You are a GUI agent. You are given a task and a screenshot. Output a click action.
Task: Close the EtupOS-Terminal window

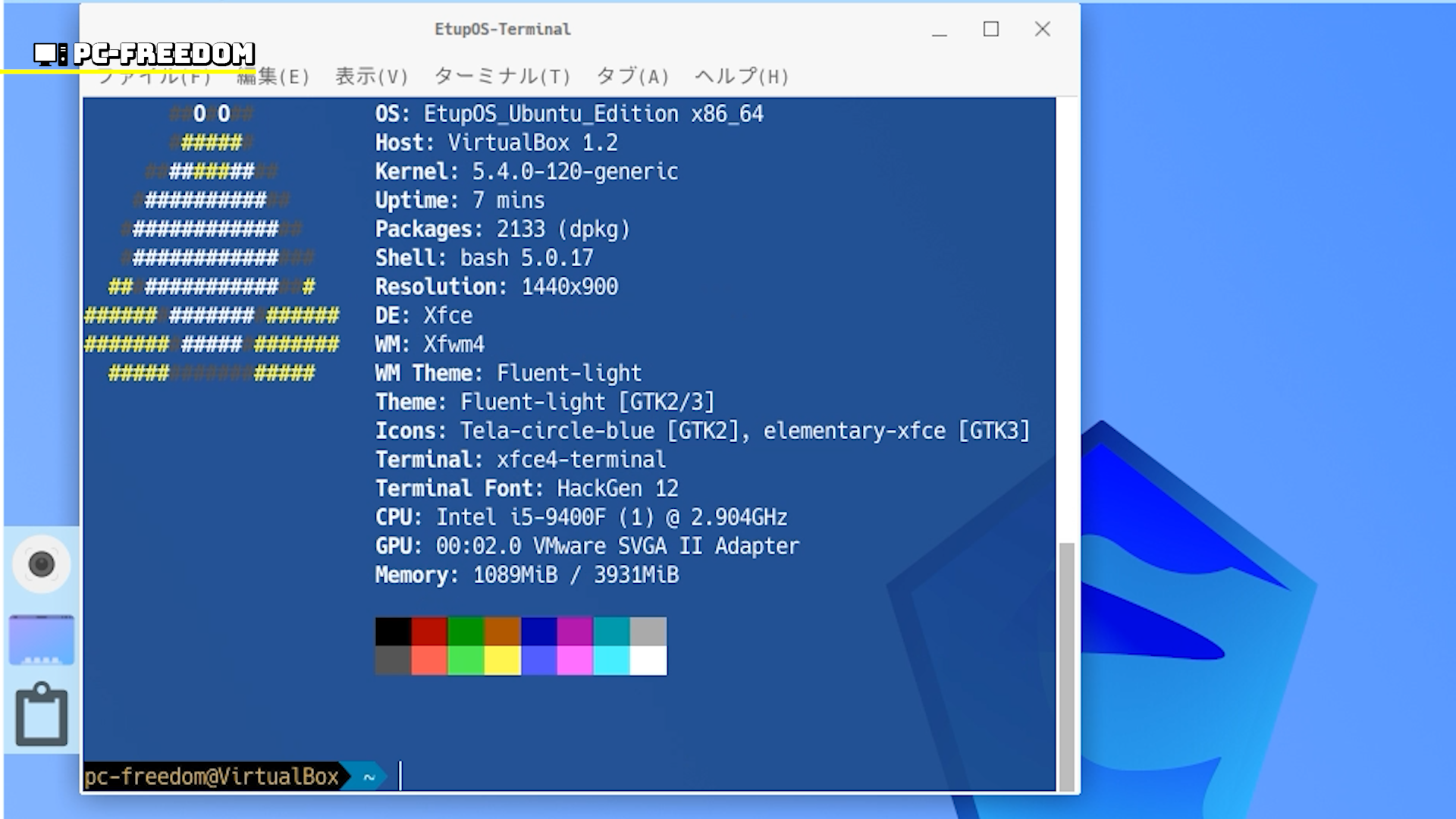click(x=1042, y=30)
